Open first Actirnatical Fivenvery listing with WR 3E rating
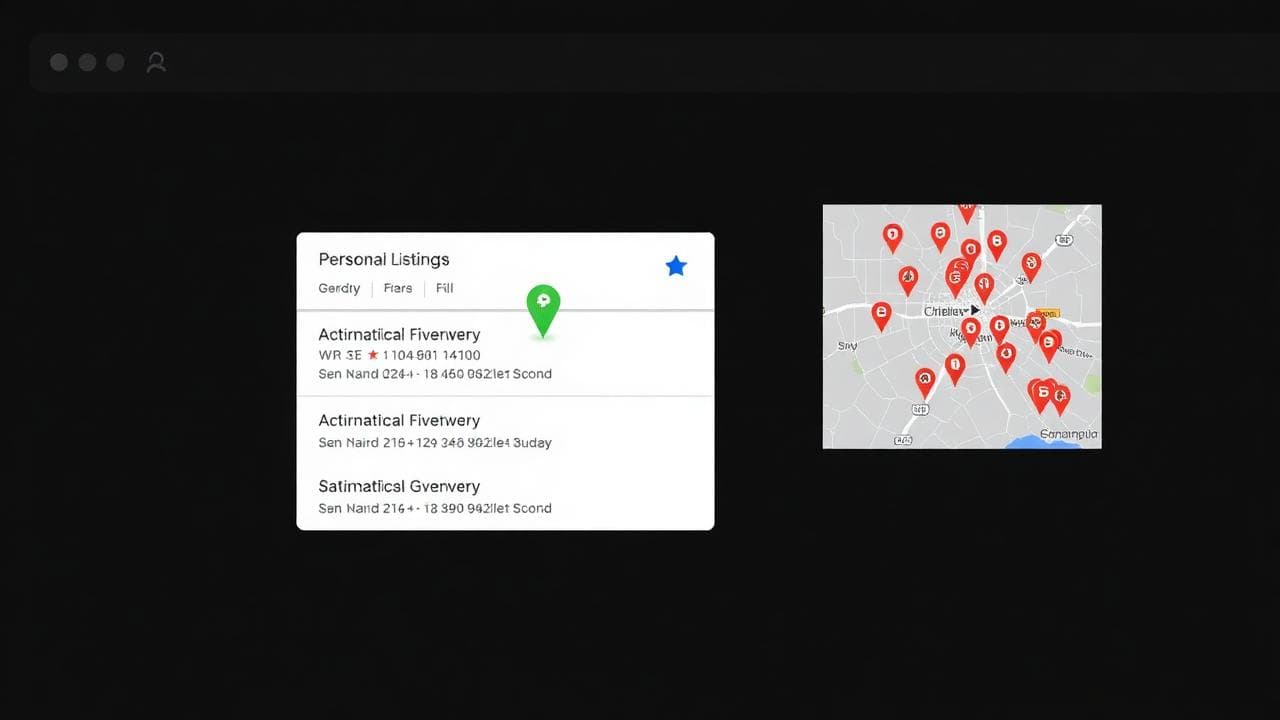1280x720 pixels. click(x=505, y=354)
